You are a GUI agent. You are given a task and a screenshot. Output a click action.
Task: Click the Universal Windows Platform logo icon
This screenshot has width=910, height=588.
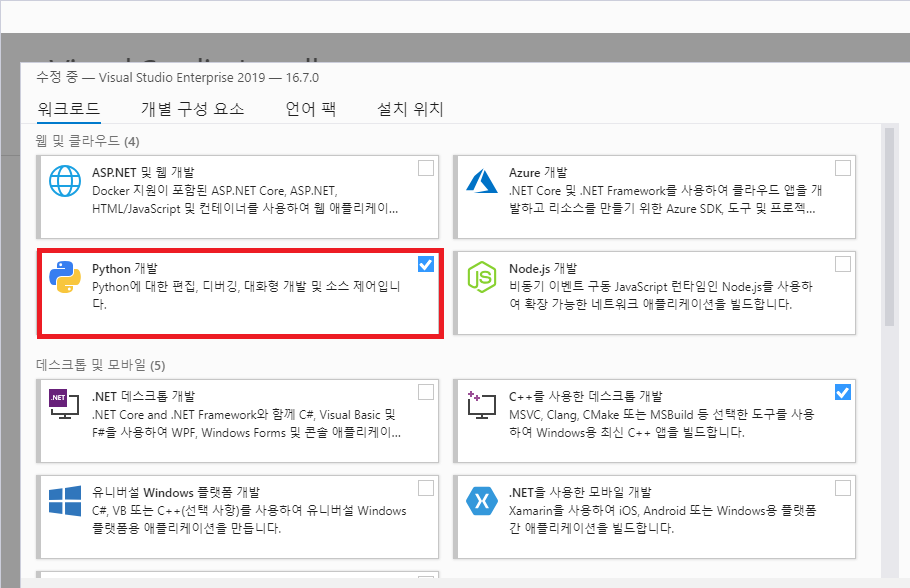[x=65, y=500]
